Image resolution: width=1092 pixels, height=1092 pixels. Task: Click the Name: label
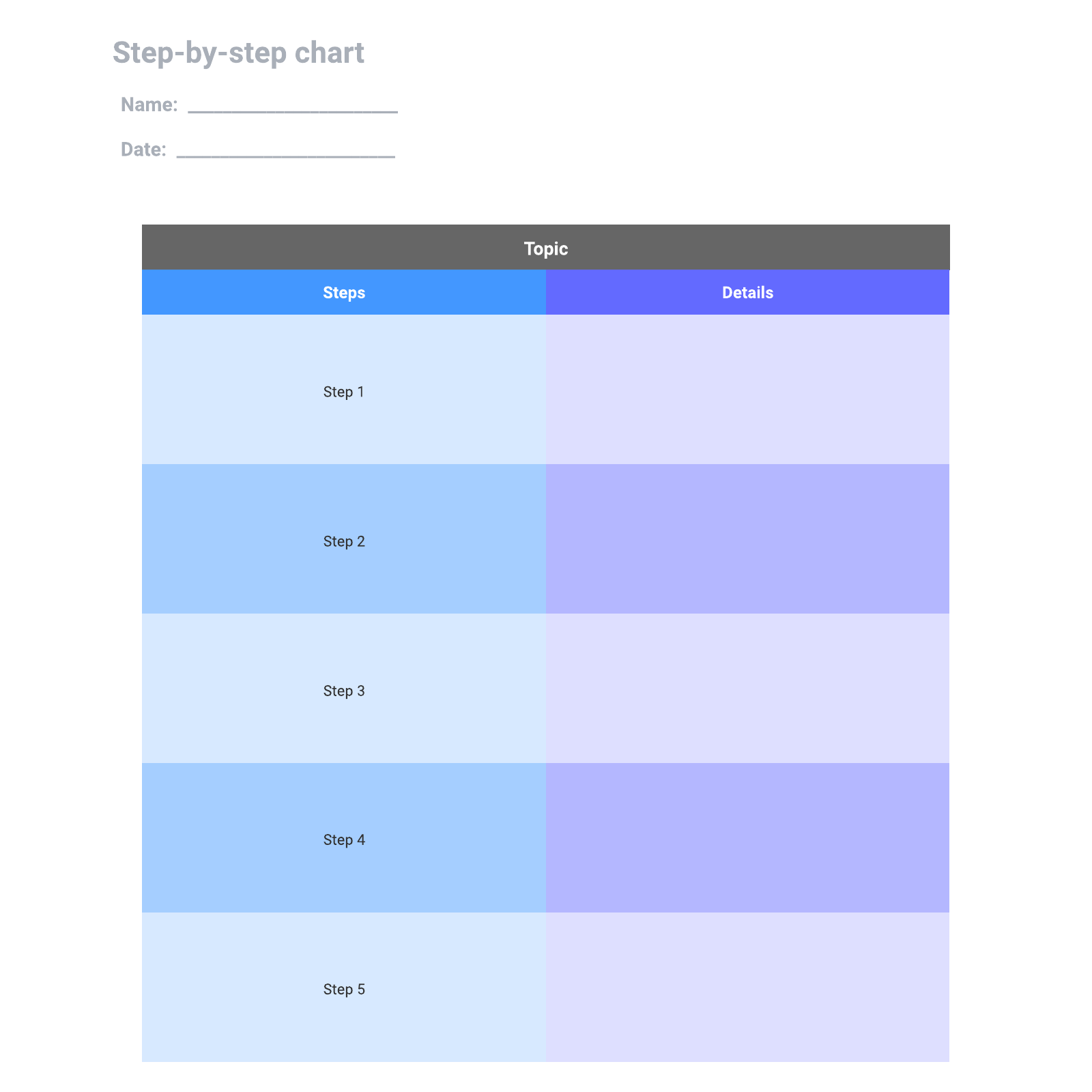[149, 104]
